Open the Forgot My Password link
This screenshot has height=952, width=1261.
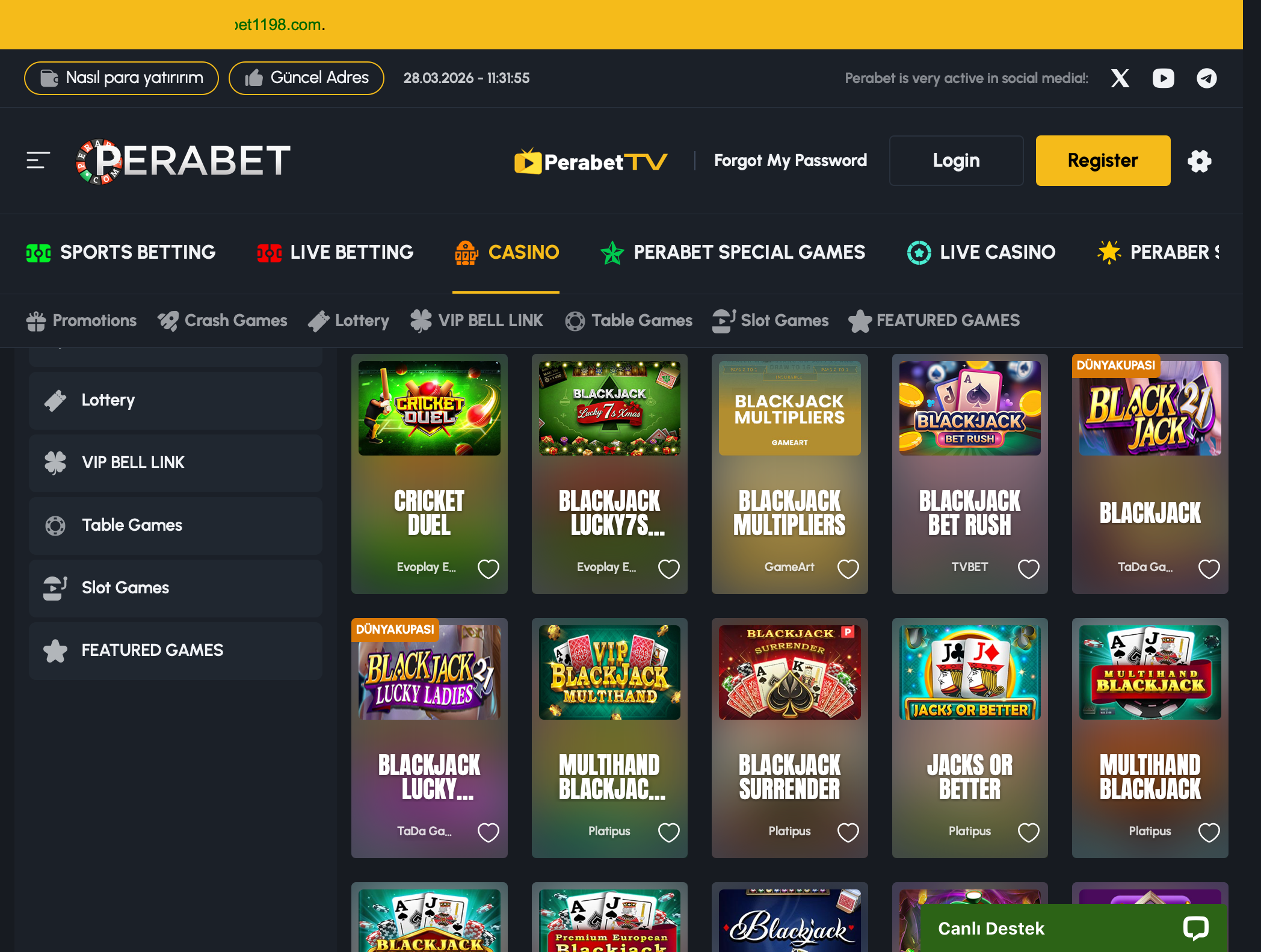(x=791, y=161)
